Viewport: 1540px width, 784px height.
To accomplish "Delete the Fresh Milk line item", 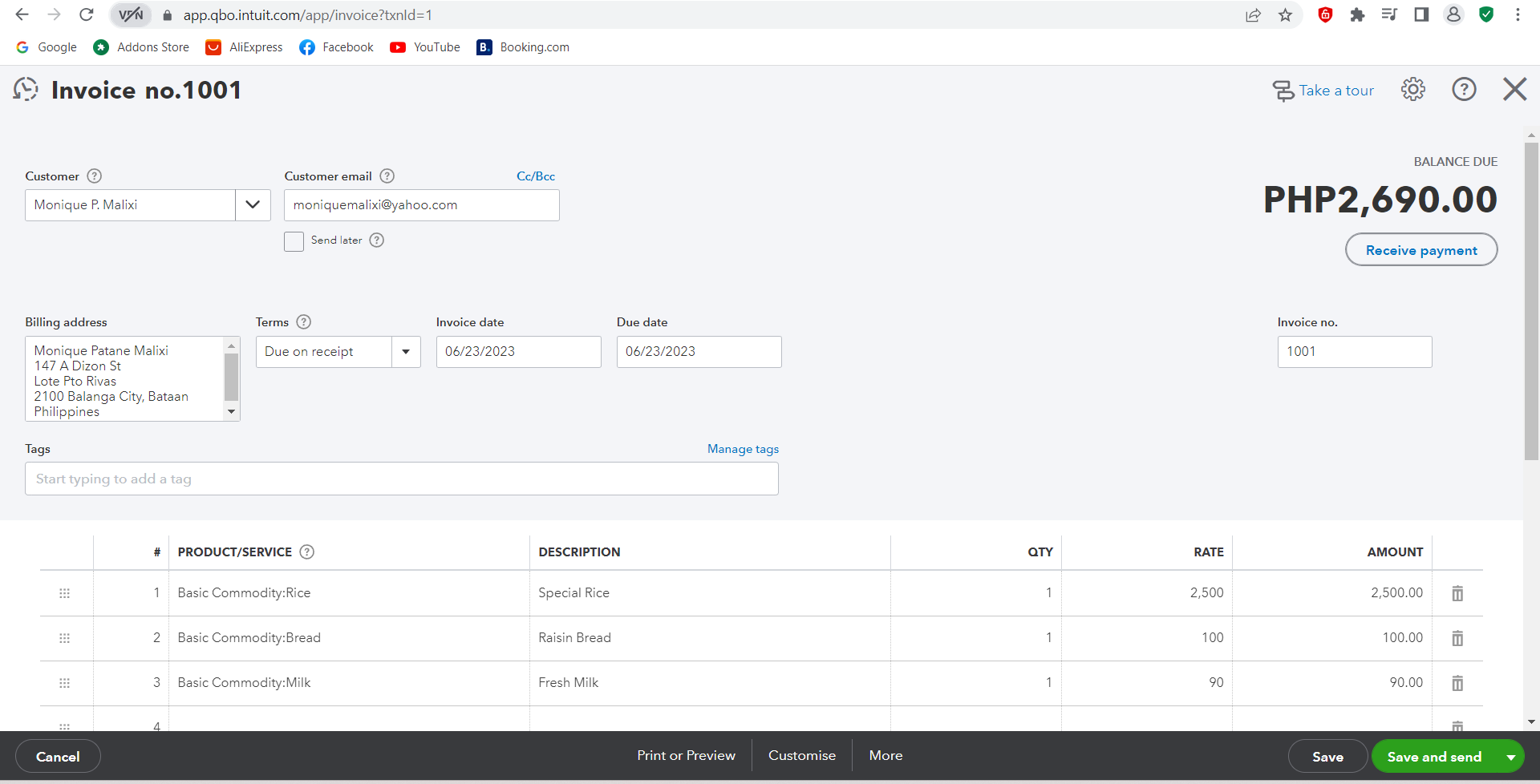I will click(1457, 683).
